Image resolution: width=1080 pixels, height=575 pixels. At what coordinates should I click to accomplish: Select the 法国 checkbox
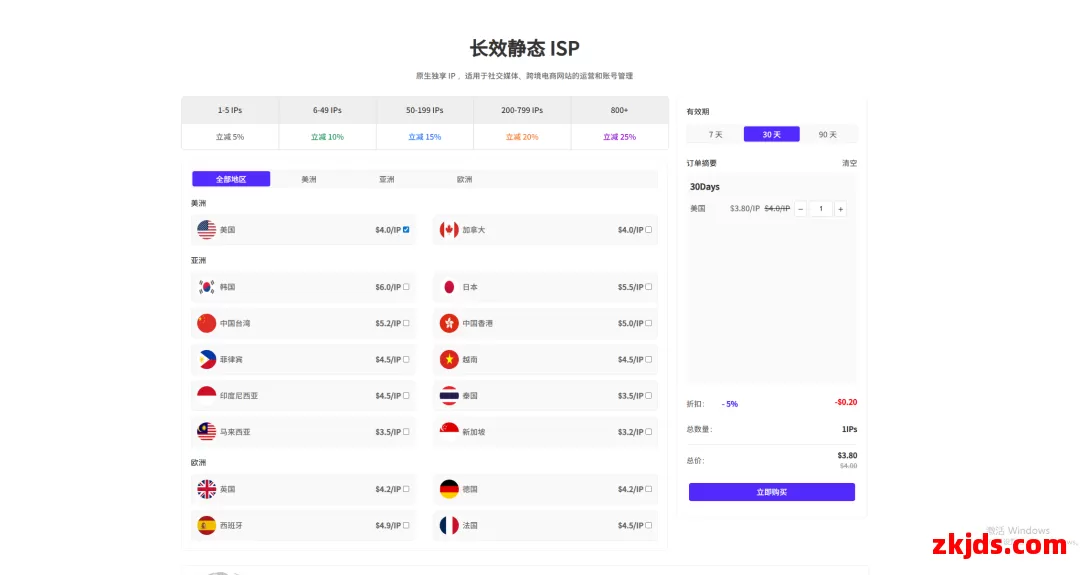pos(649,525)
